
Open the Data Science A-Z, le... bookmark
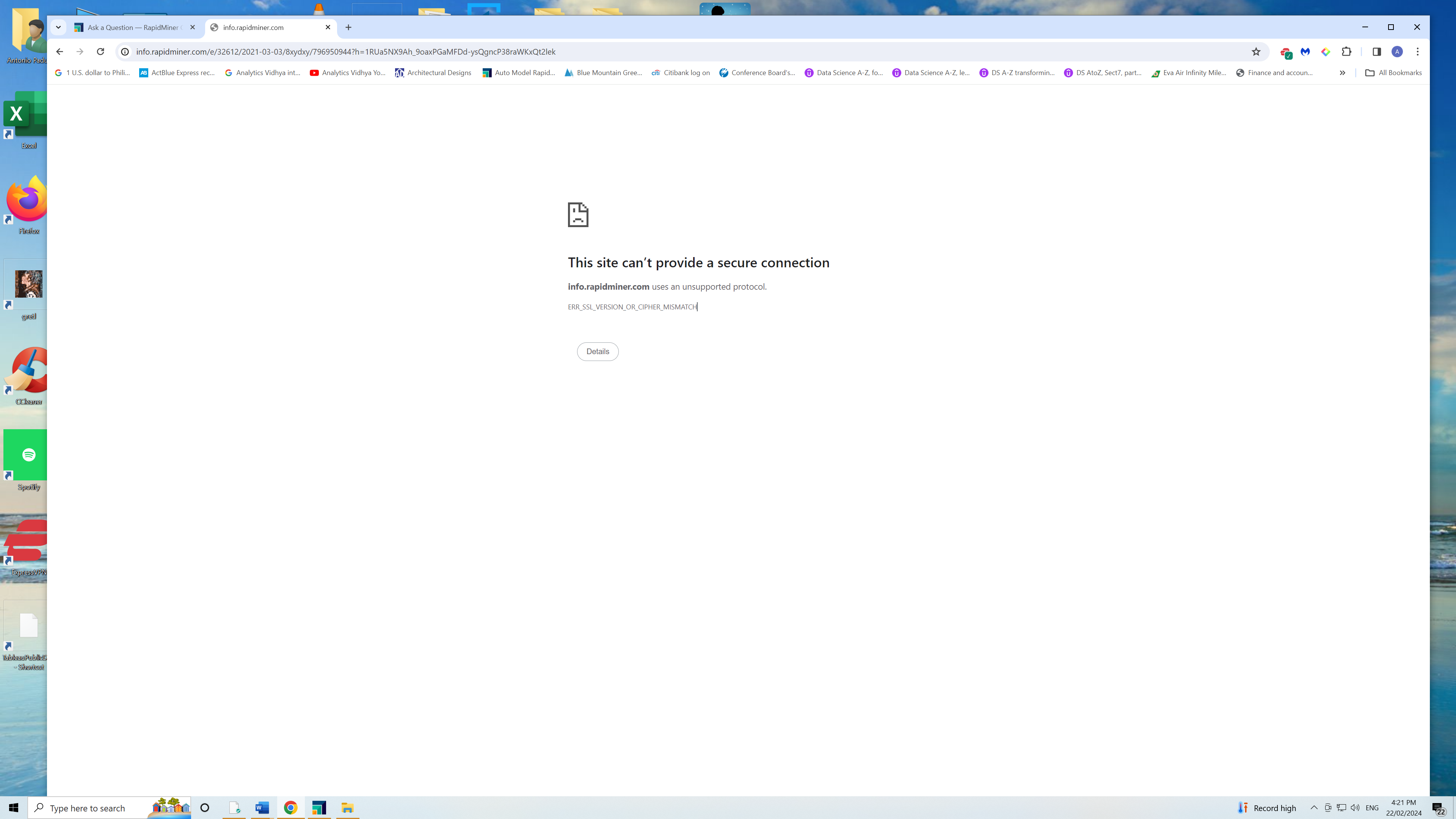click(x=931, y=72)
